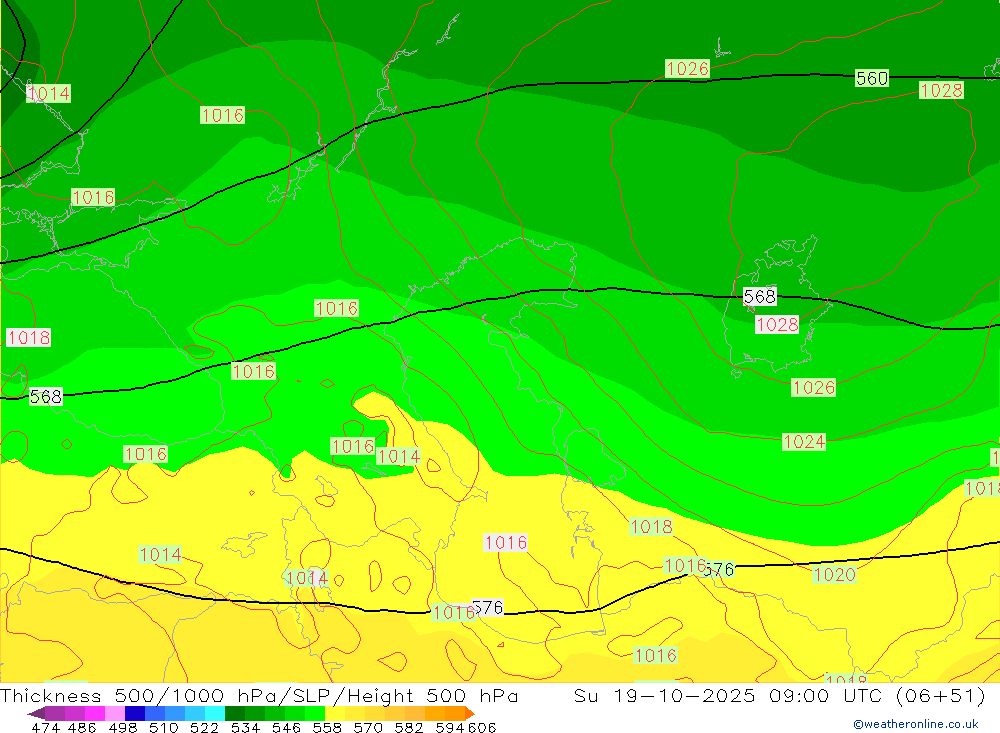Select the legend value 486
1000x733 pixels.
(x=82, y=727)
